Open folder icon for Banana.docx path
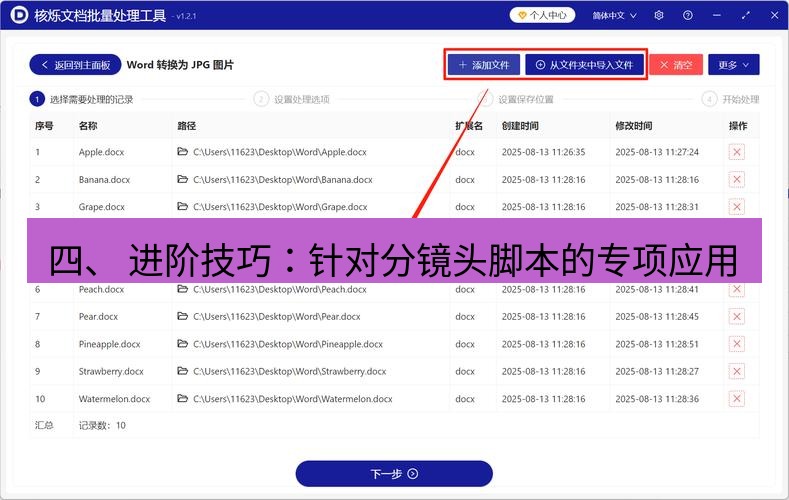 tap(183, 179)
